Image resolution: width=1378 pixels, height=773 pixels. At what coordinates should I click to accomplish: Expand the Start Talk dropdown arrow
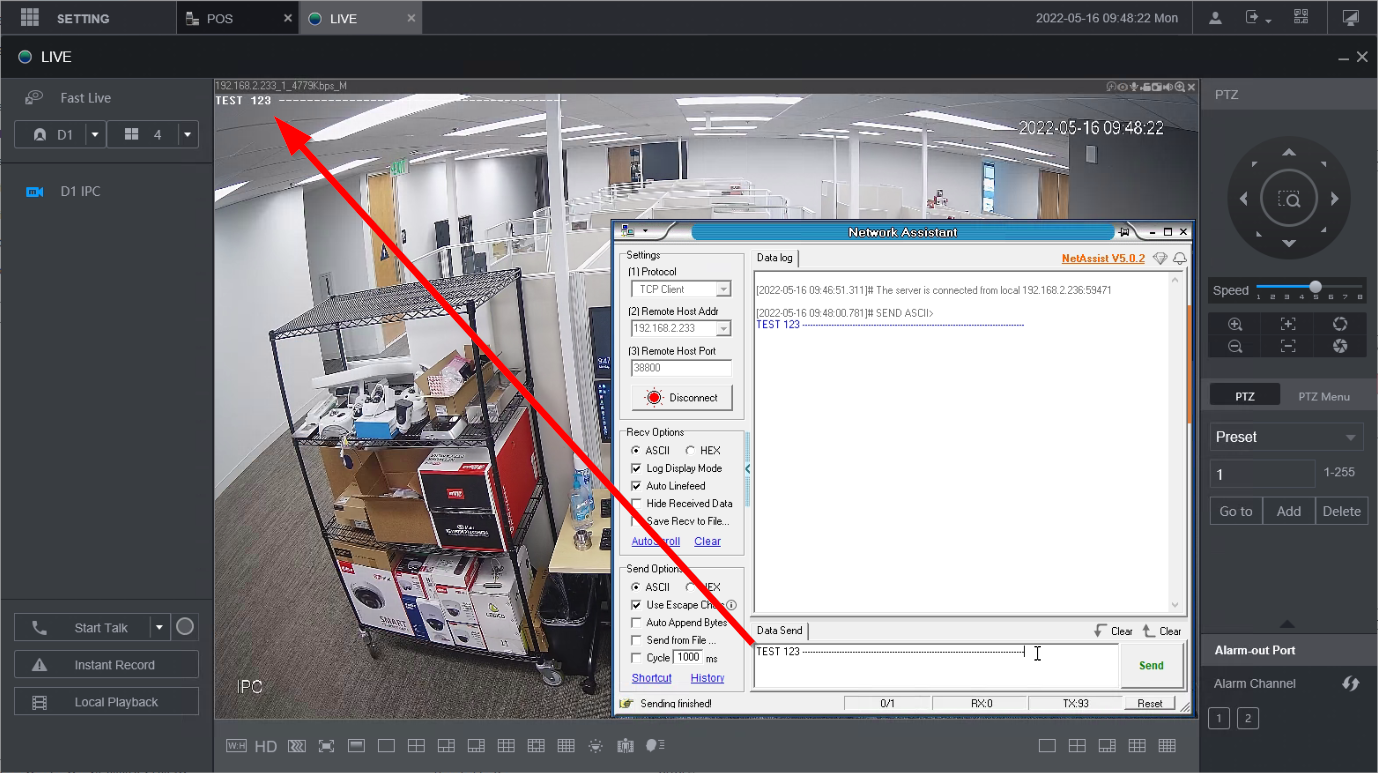[159, 628]
